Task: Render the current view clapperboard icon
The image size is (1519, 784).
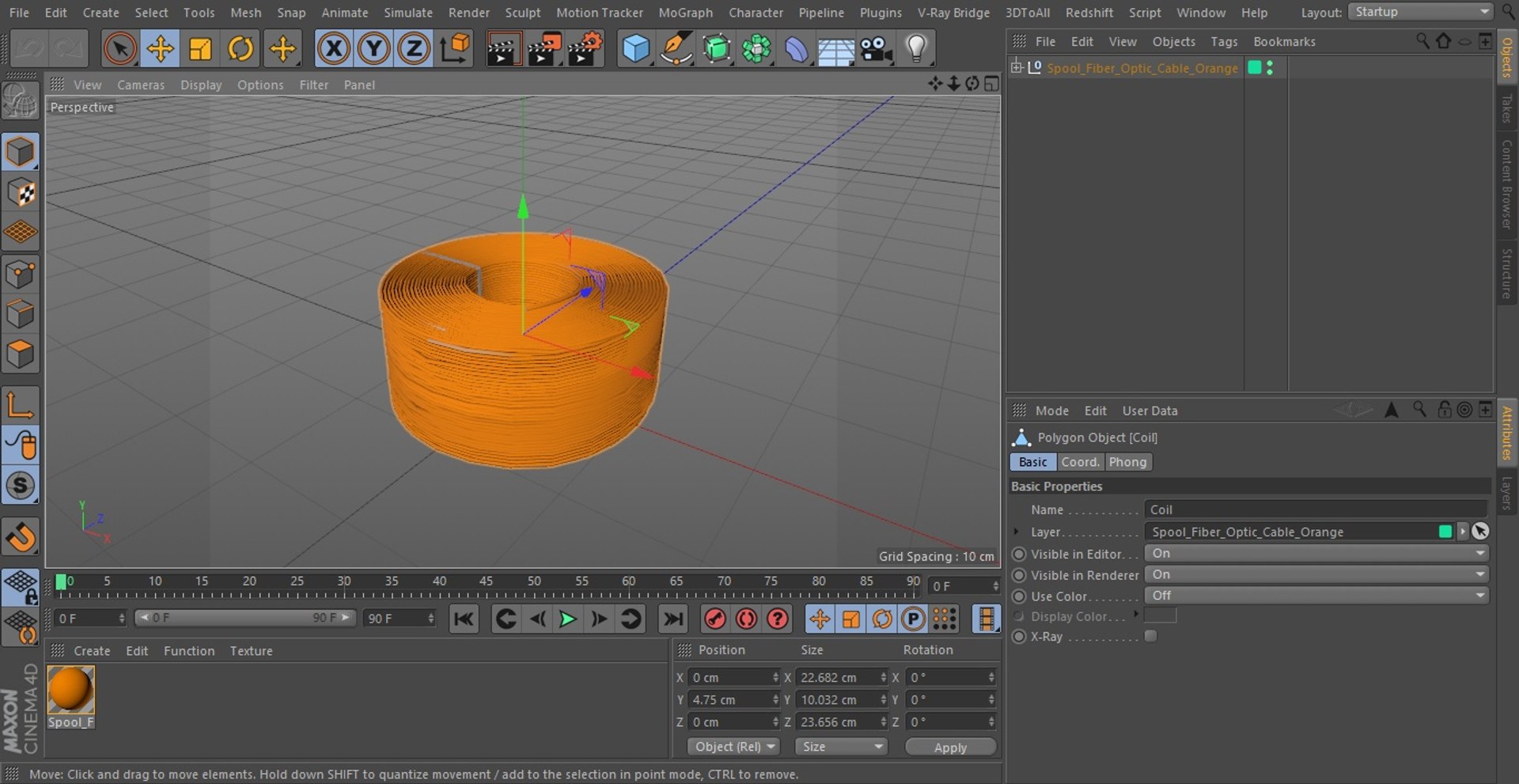Action: tap(503, 49)
